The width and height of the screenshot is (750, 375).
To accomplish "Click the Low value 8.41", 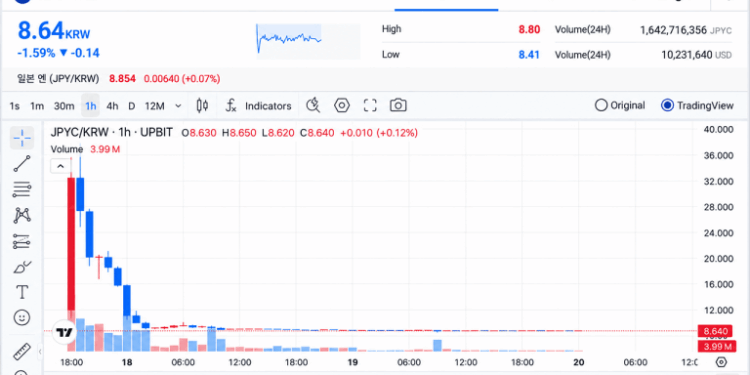I will pos(529,55).
